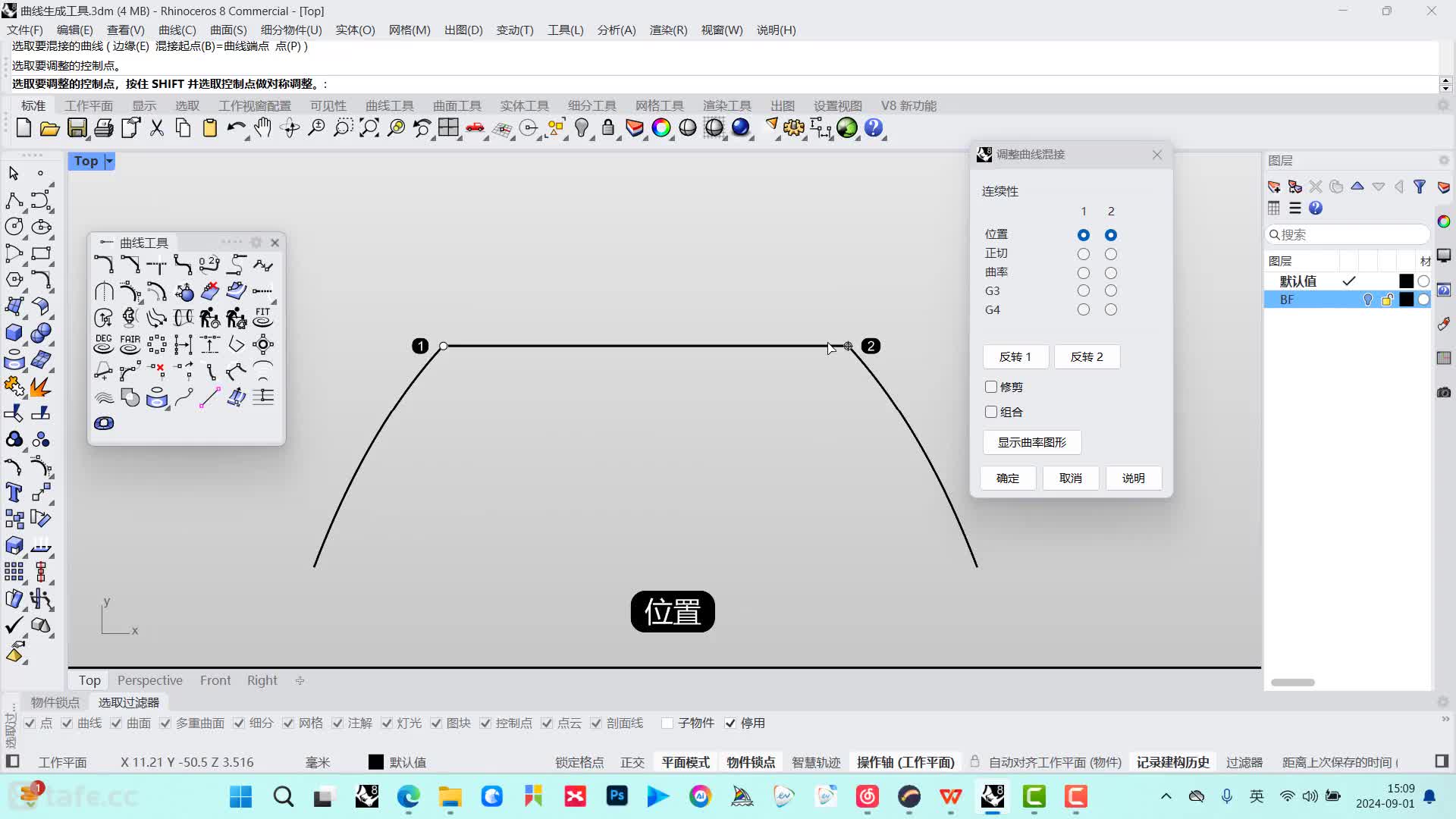This screenshot has height=819, width=1456.
Task: Switch to the Perspective viewport tab
Action: pos(150,680)
